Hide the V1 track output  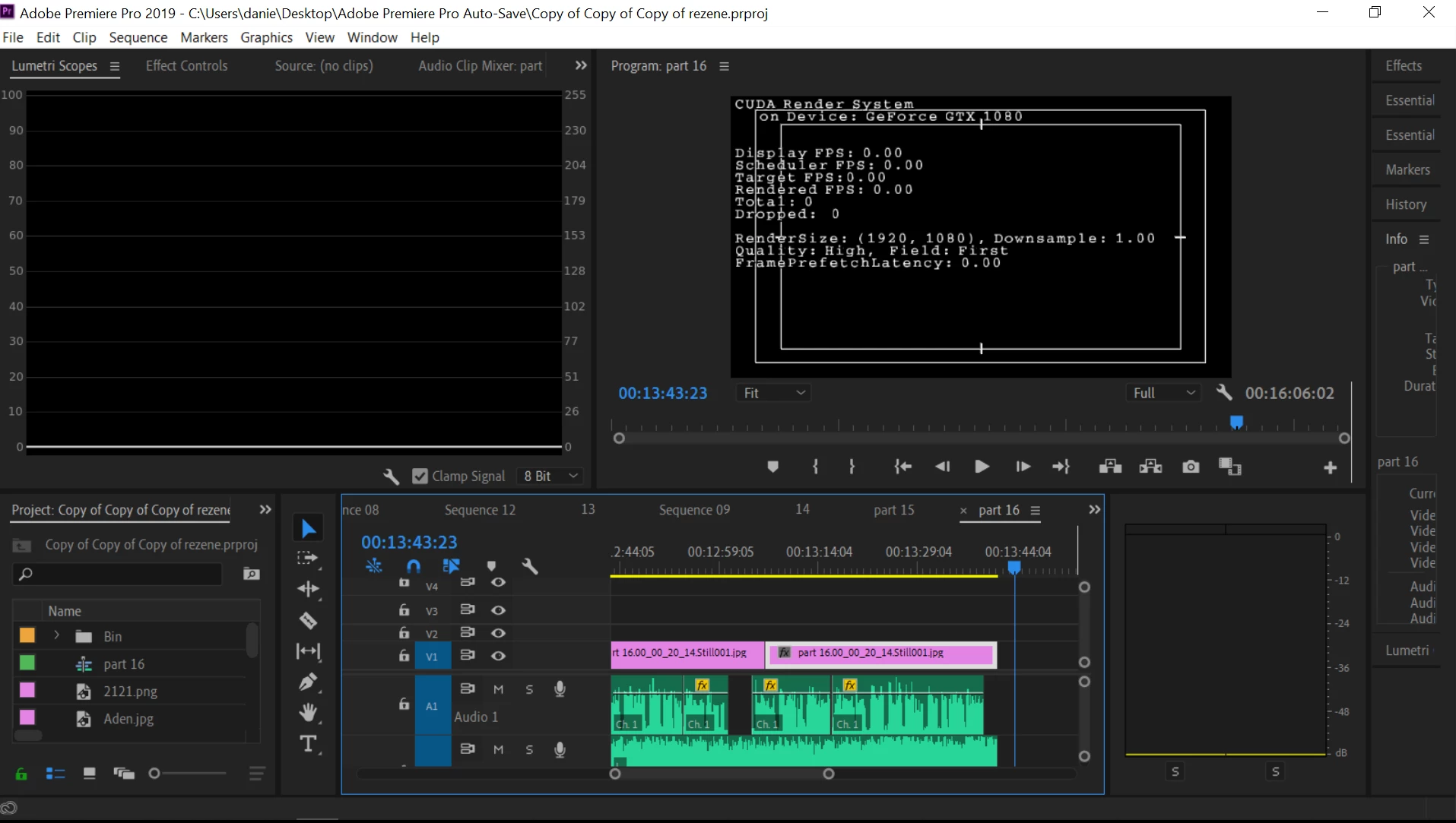click(498, 656)
